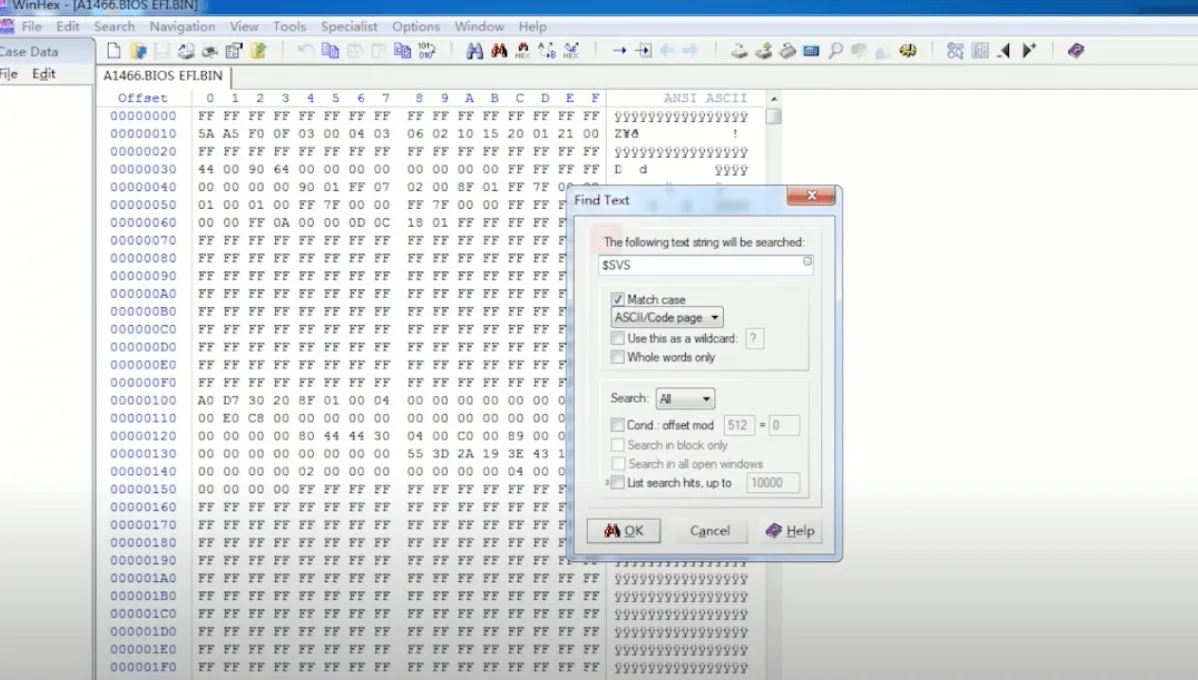Click the red binoculars find icon without HEX label
The width and height of the screenshot is (1198, 680).
499,50
